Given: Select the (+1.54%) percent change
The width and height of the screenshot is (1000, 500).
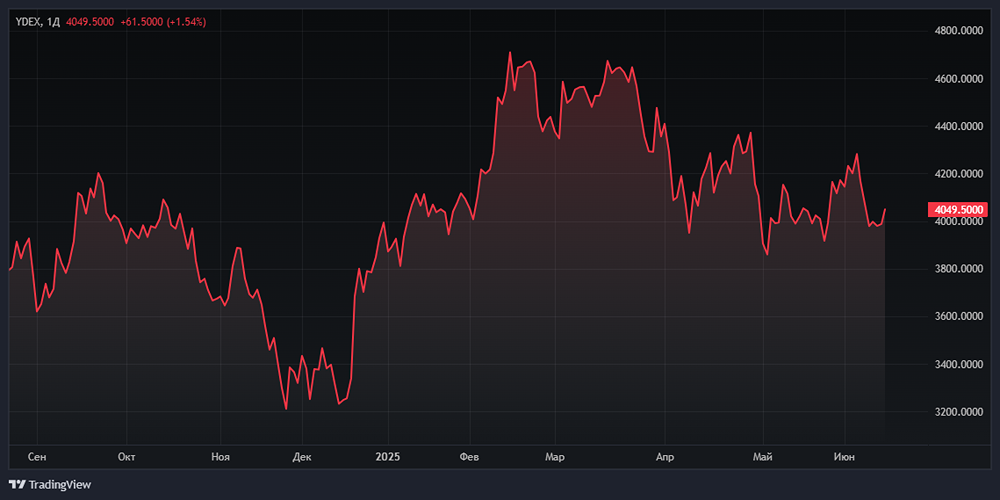Looking at the screenshot, I should click(186, 22).
